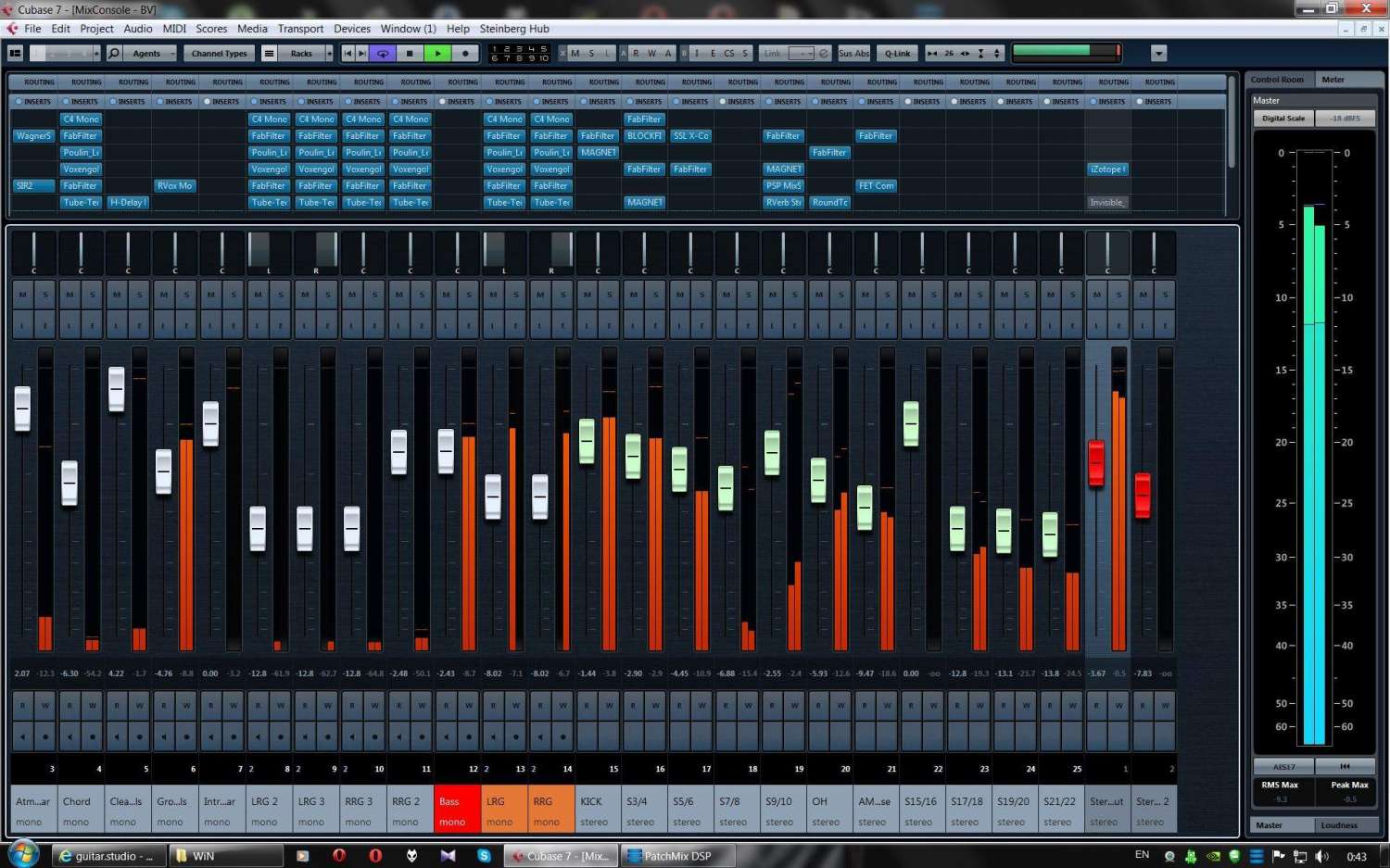Screen dimensions: 1390x868
Task: Open the Project menu
Action: point(96,29)
